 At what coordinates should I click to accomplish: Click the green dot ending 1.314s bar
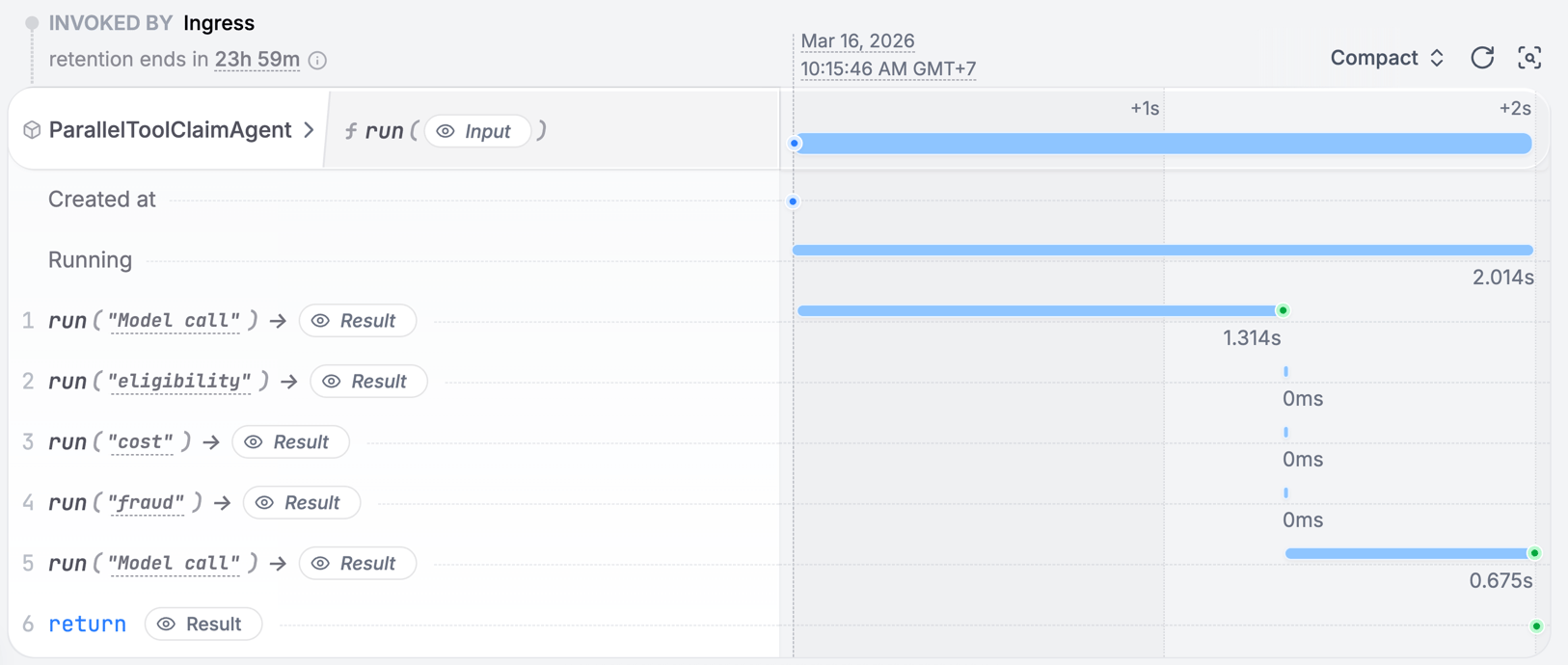point(1283,310)
